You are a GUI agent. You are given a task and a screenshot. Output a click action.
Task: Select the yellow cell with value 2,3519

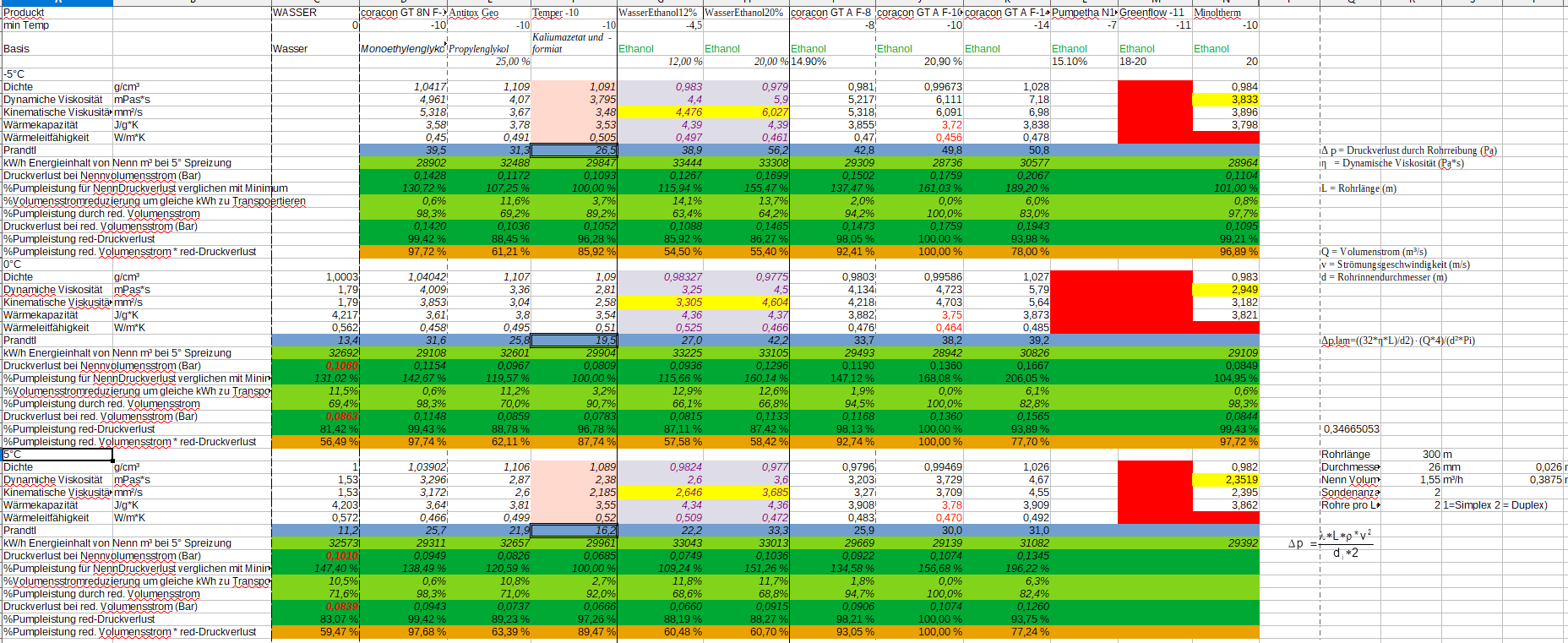(x=1225, y=480)
